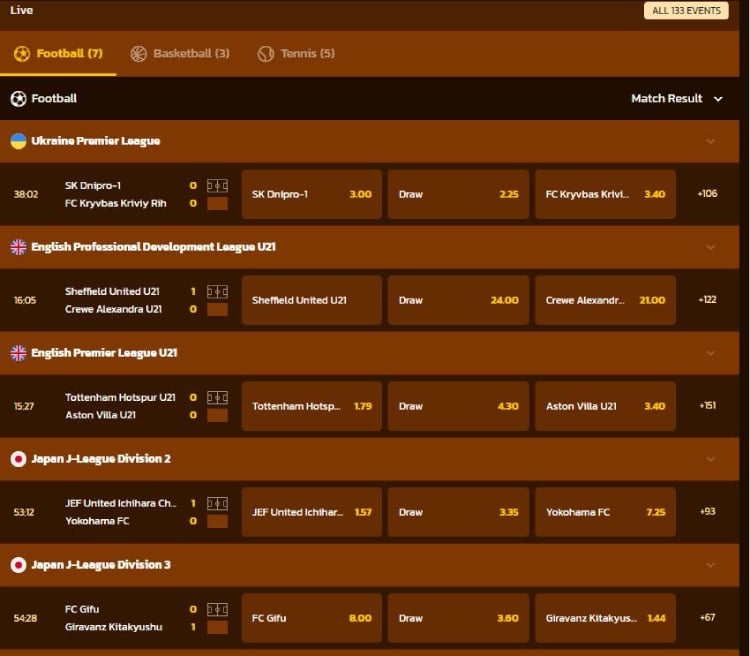The image size is (750, 656).
Task: Open pitch tracker icon for FC Gifu match
Action: pyautogui.click(x=217, y=610)
